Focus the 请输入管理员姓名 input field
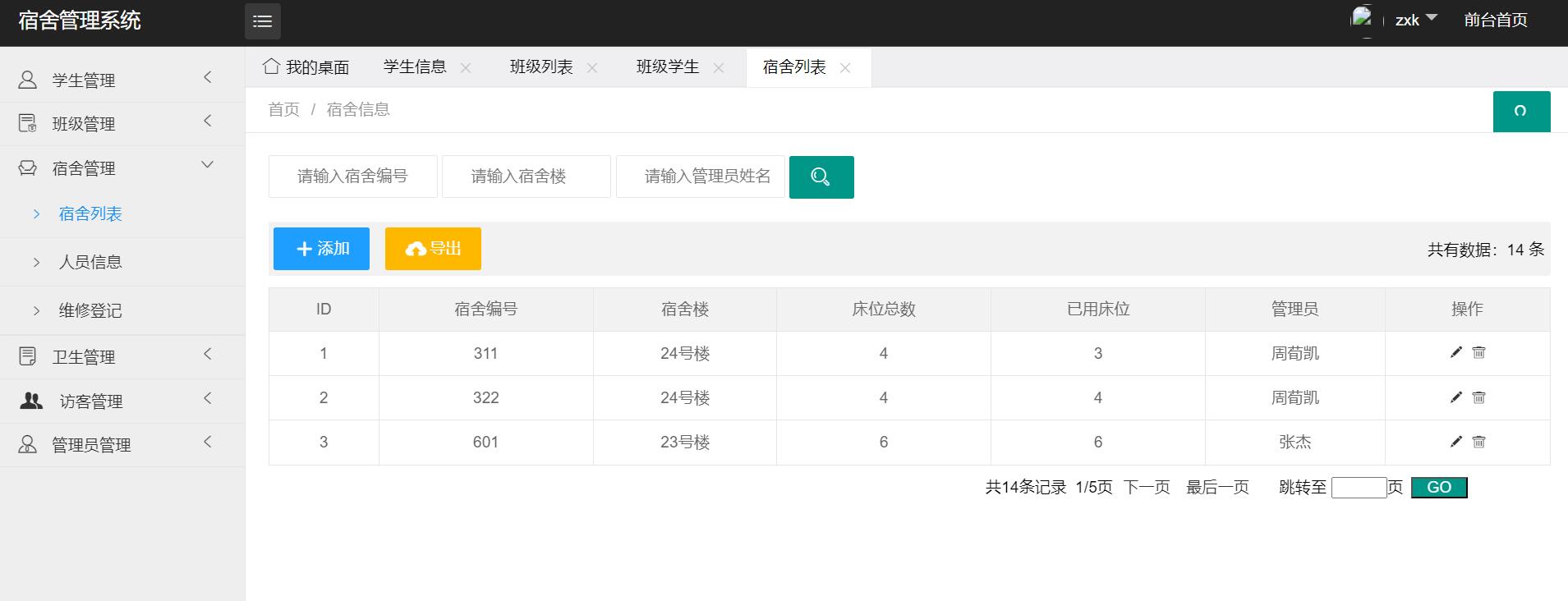The image size is (1568, 601). 701,177
